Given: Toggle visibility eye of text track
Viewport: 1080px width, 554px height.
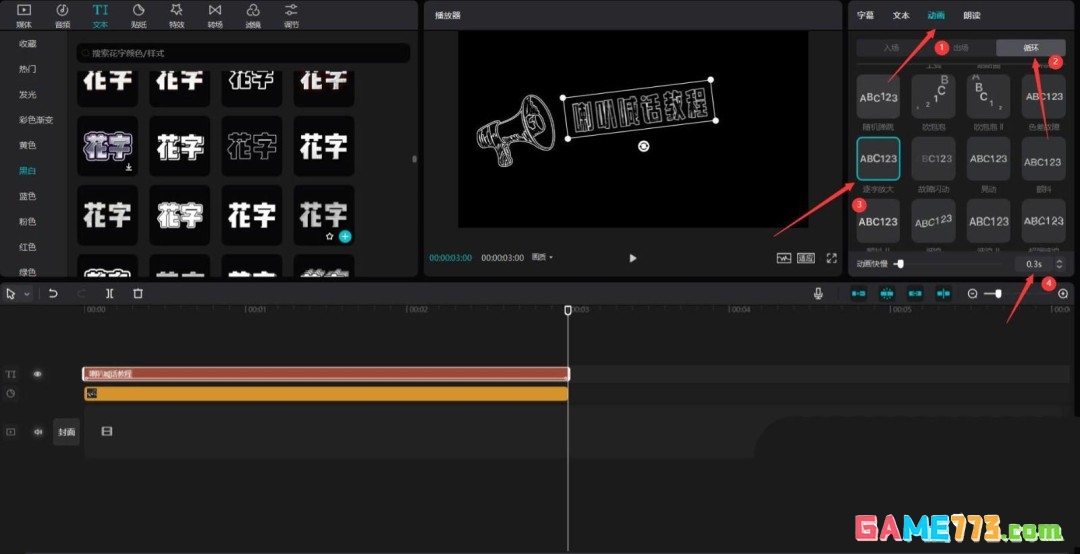Looking at the screenshot, I should click(x=37, y=374).
